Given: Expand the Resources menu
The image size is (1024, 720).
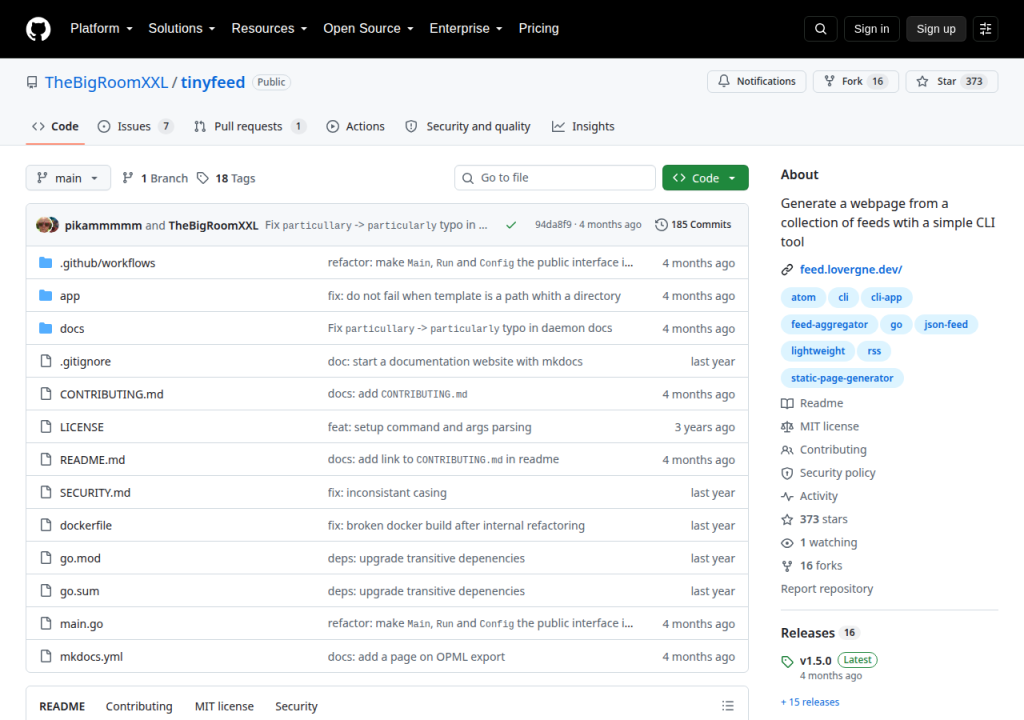Looking at the screenshot, I should point(269,29).
